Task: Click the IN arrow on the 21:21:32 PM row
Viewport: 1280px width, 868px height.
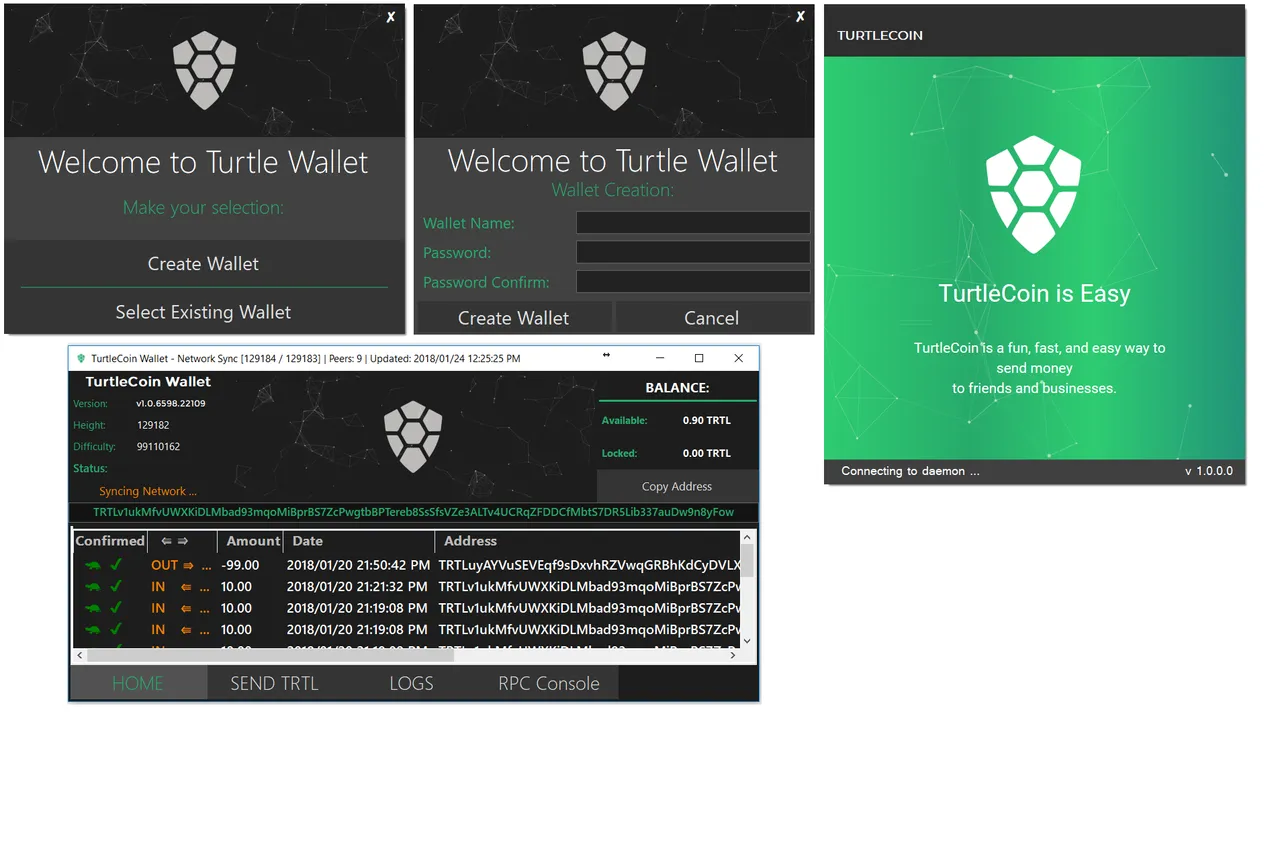Action: [186, 587]
